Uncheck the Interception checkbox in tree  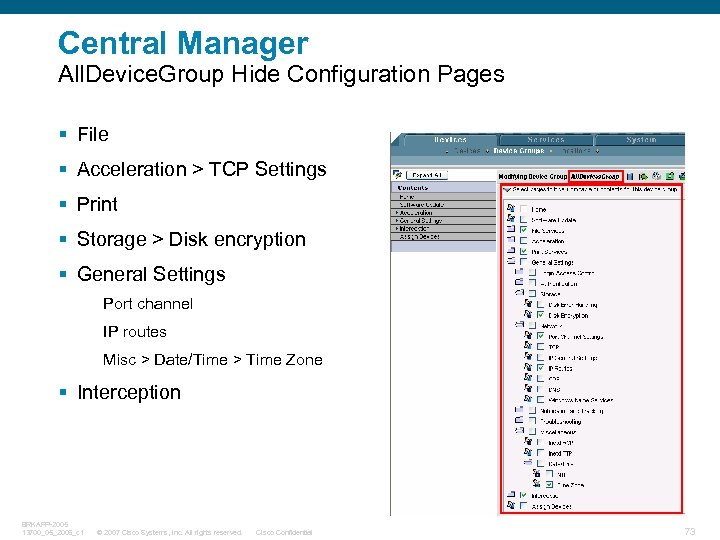[523, 495]
